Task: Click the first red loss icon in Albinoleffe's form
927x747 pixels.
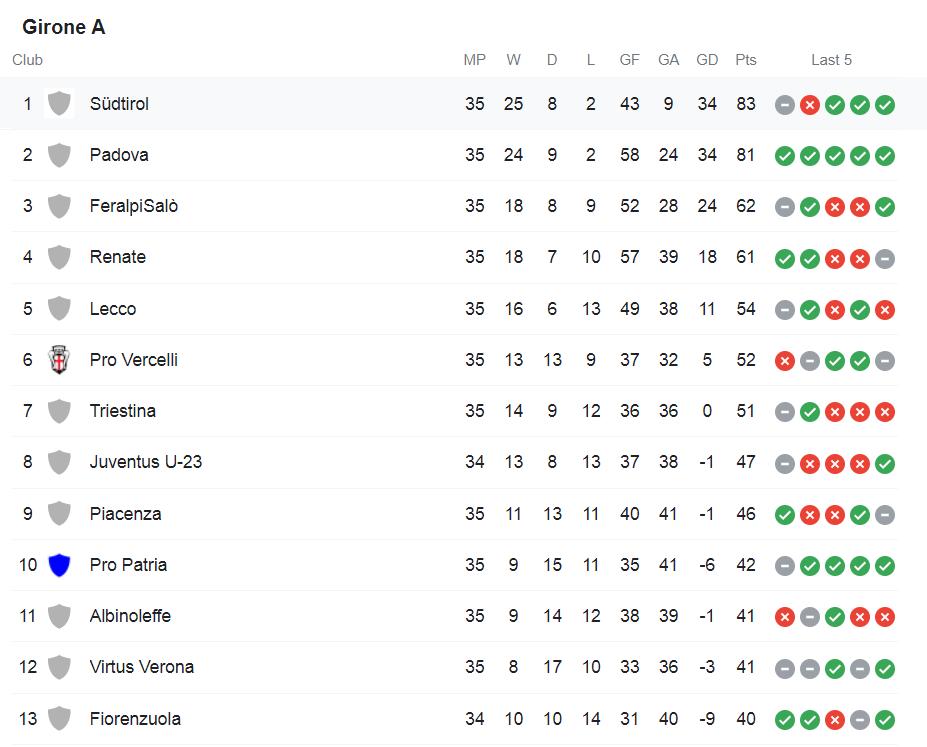Action: 785,617
